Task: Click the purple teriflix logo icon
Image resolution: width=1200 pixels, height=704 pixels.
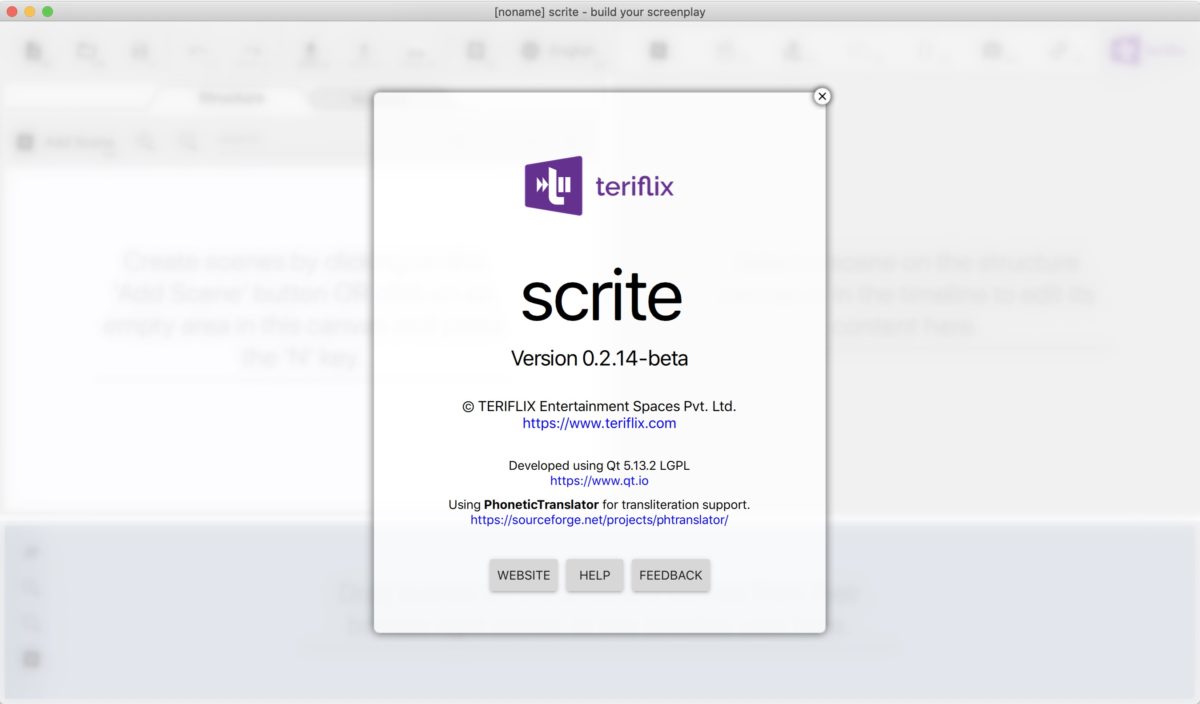Action: [553, 185]
